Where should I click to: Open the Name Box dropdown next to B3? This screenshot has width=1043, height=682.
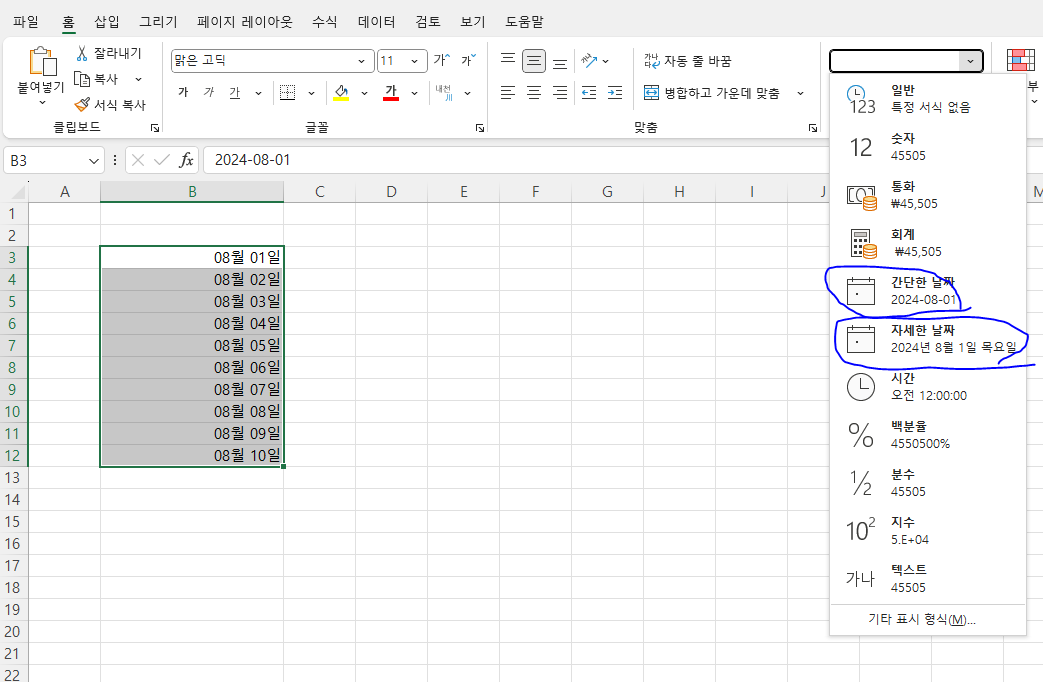coord(93,160)
